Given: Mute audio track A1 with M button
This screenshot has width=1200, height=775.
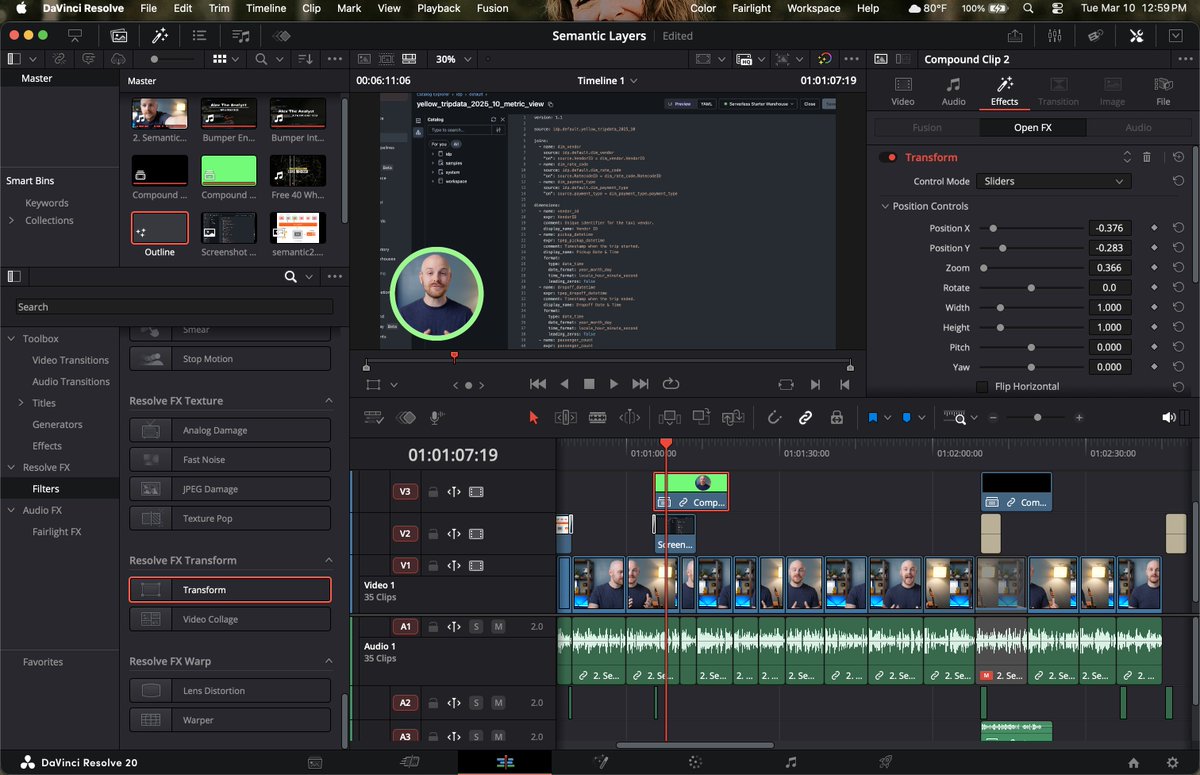Looking at the screenshot, I should tap(498, 626).
